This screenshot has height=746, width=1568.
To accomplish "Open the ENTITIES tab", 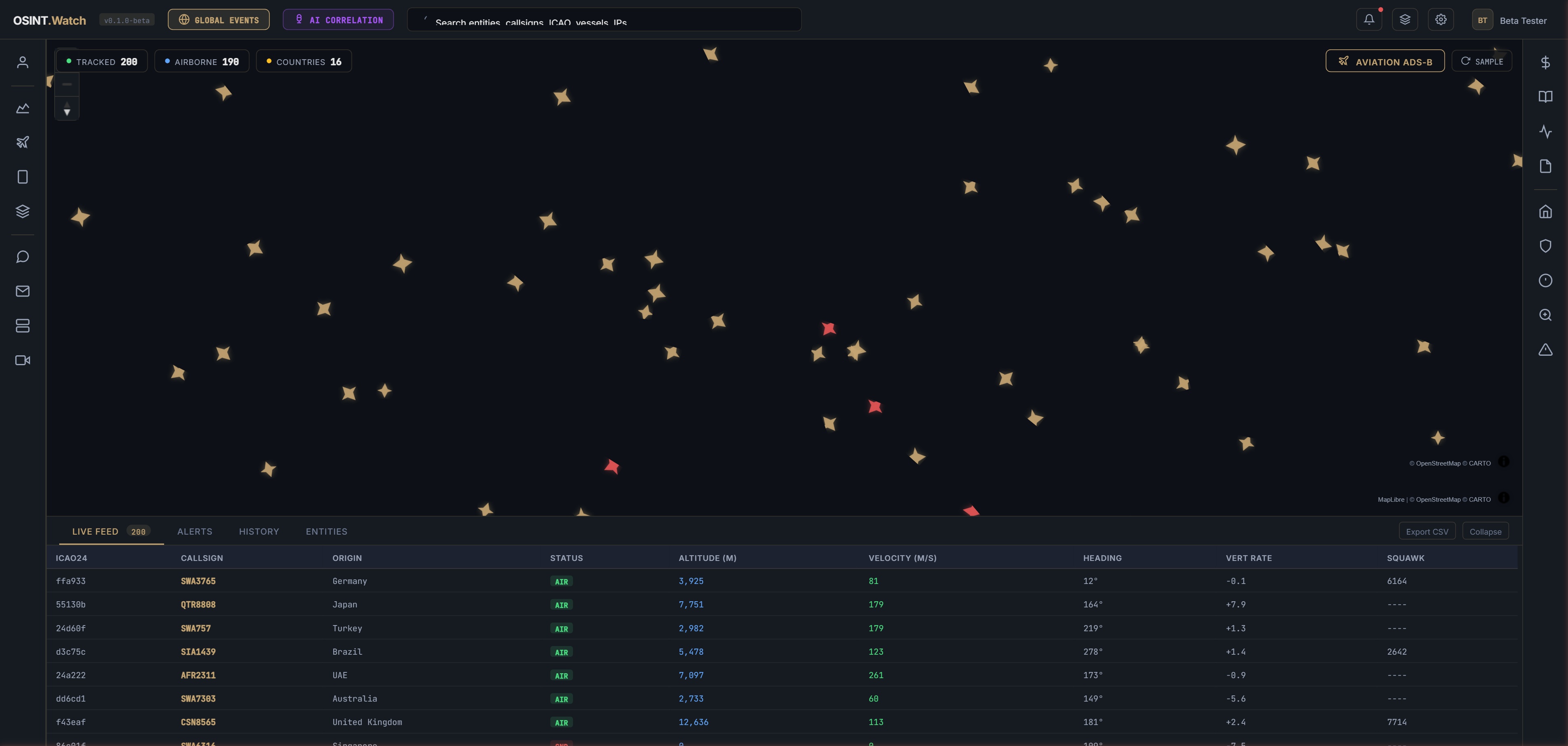I will pyautogui.click(x=326, y=531).
